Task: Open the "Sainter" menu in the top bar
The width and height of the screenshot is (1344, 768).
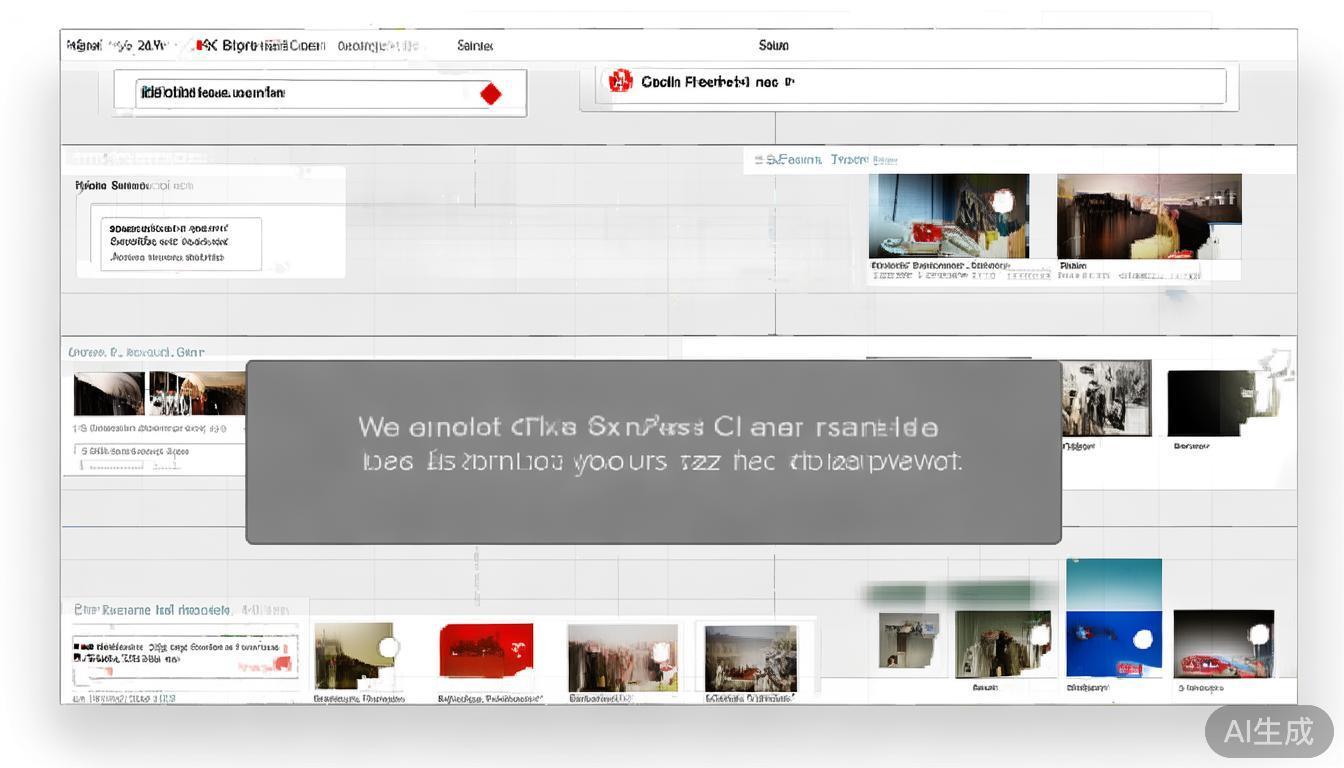Action: 475,46
